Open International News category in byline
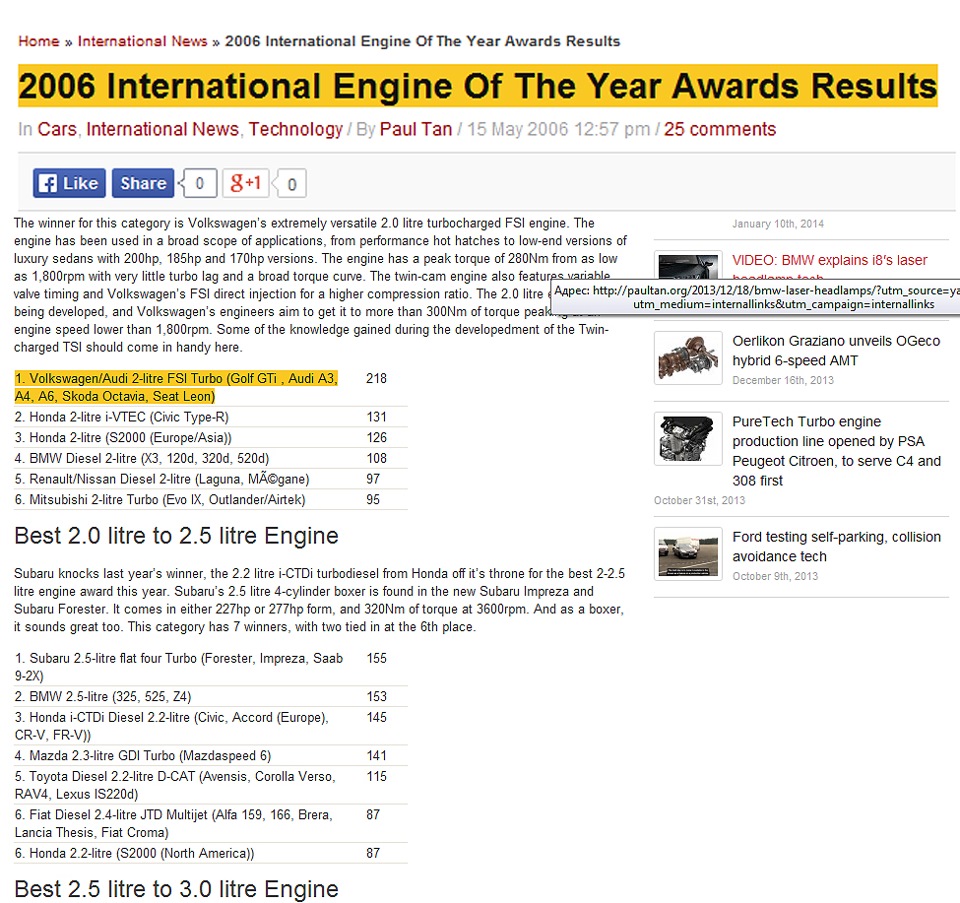Image resolution: width=960 pixels, height=903 pixels. pos(162,129)
